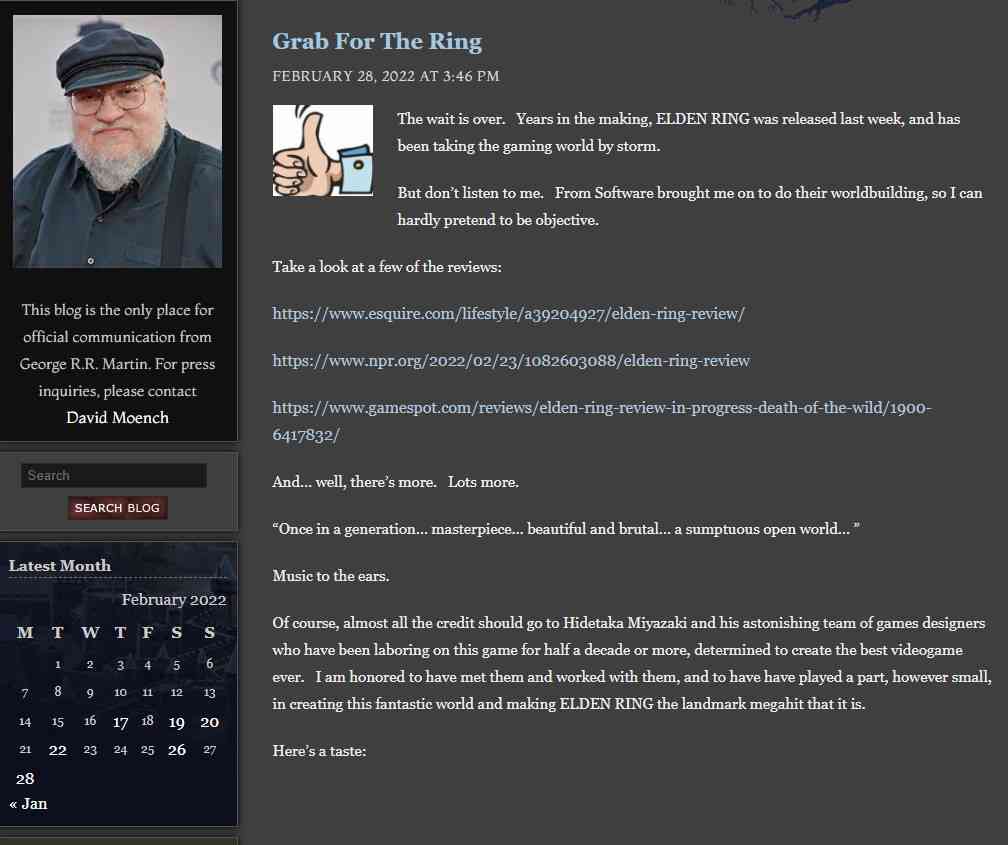Select February 26 in the calendar
This screenshot has width=1008, height=845.
177,750
